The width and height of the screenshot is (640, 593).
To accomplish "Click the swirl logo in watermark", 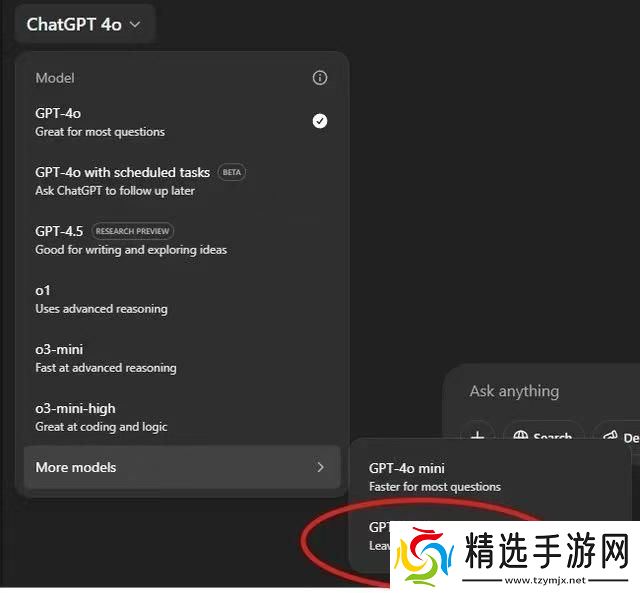I will click(x=424, y=555).
